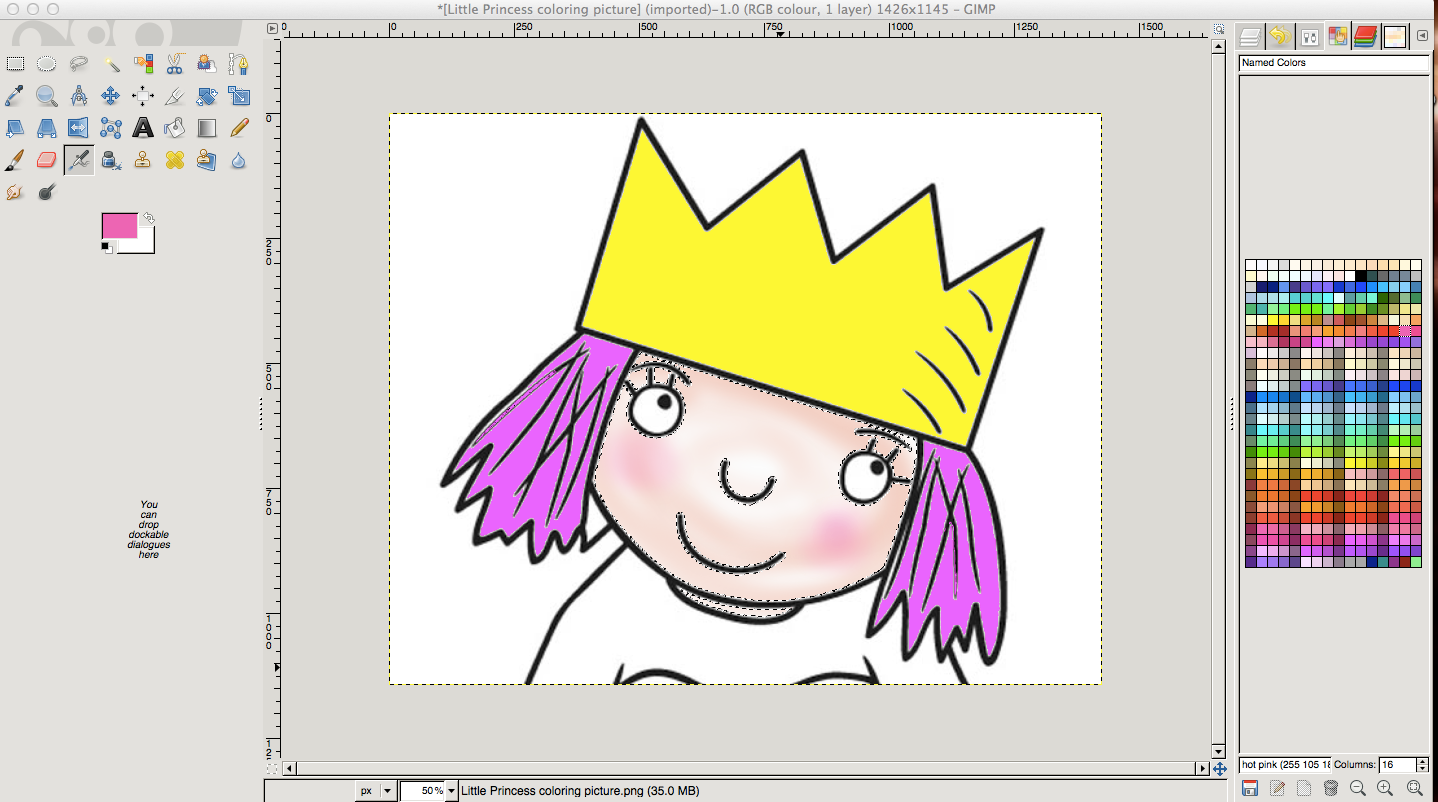Pick the Select by Color tool

click(x=143, y=65)
